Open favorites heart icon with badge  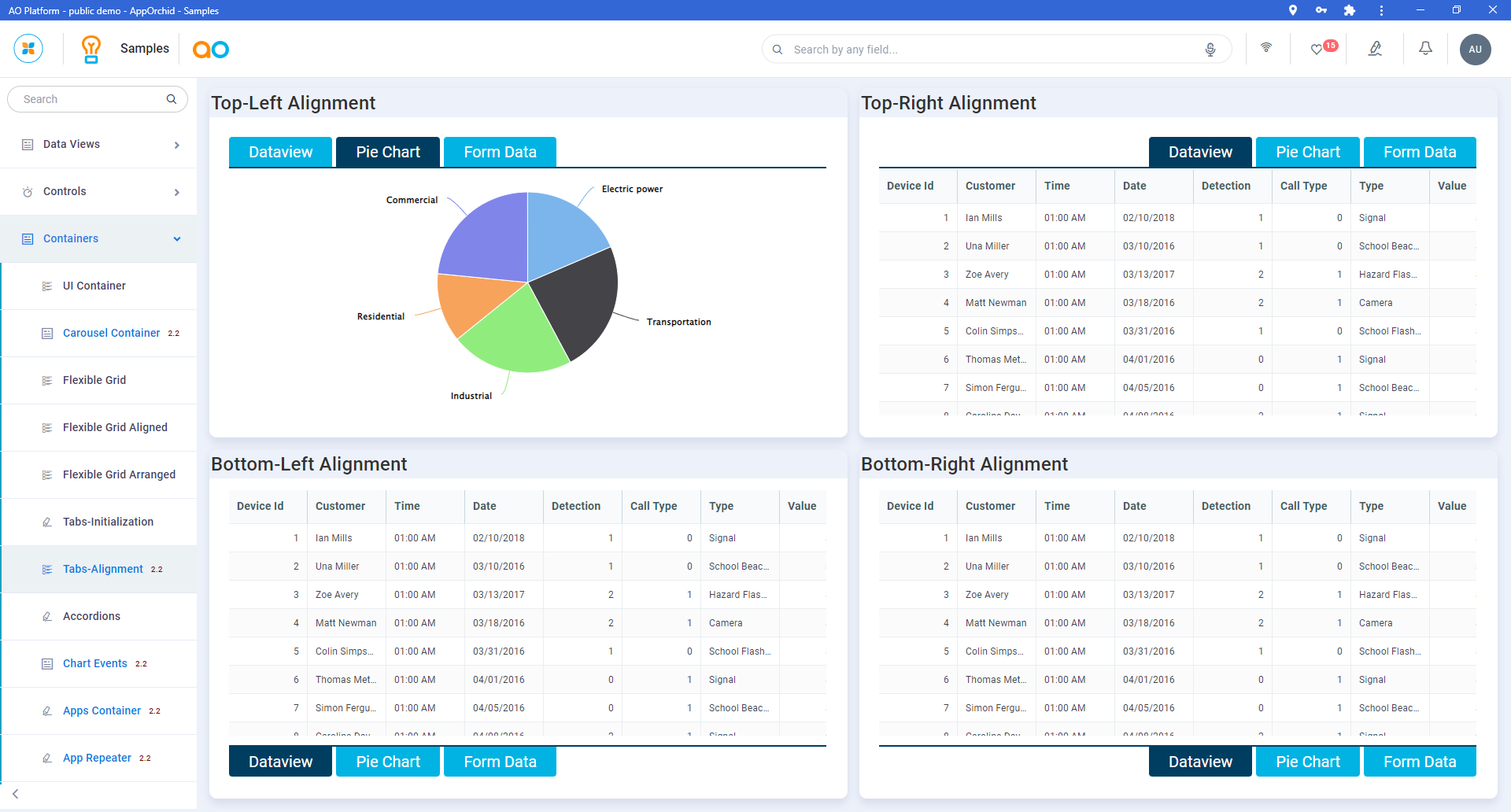point(1317,49)
